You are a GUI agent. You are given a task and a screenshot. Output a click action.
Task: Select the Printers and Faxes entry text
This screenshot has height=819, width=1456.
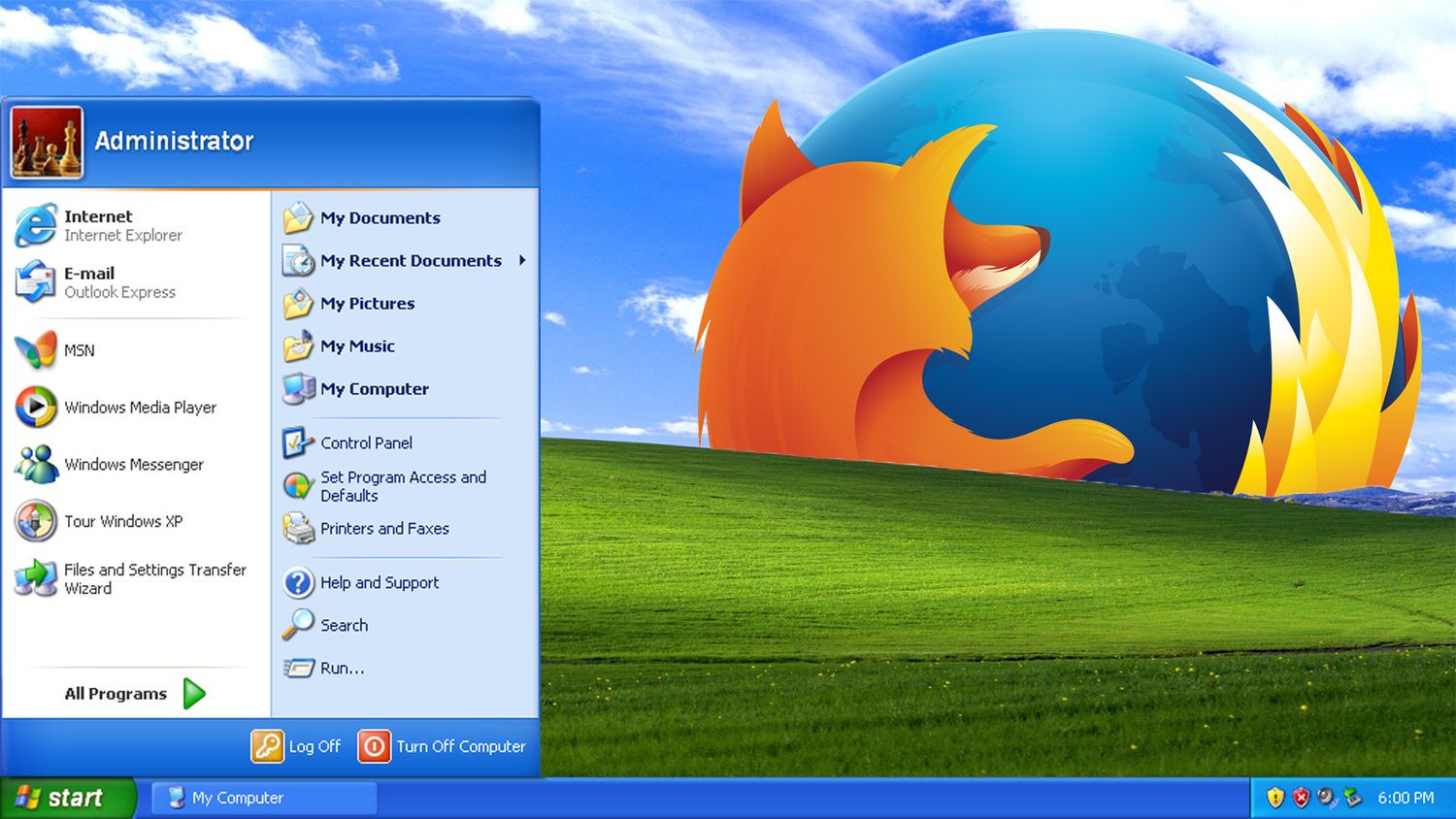pos(384,528)
